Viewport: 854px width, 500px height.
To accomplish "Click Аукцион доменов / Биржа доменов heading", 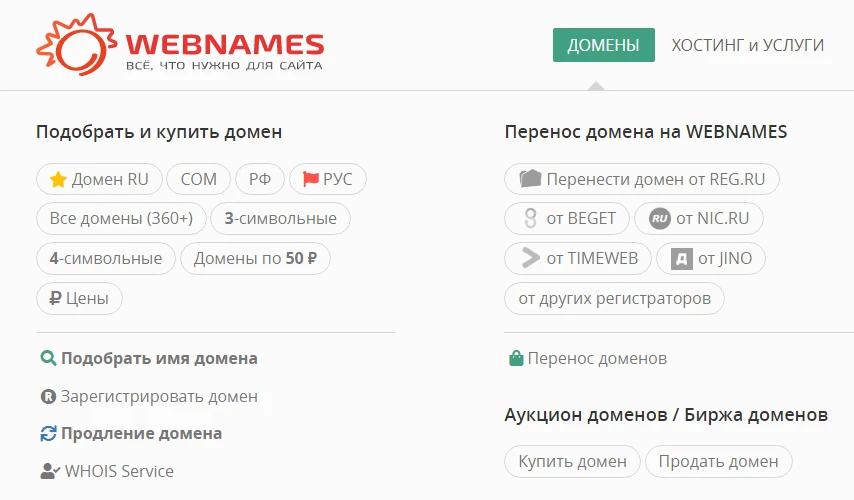I will [666, 415].
